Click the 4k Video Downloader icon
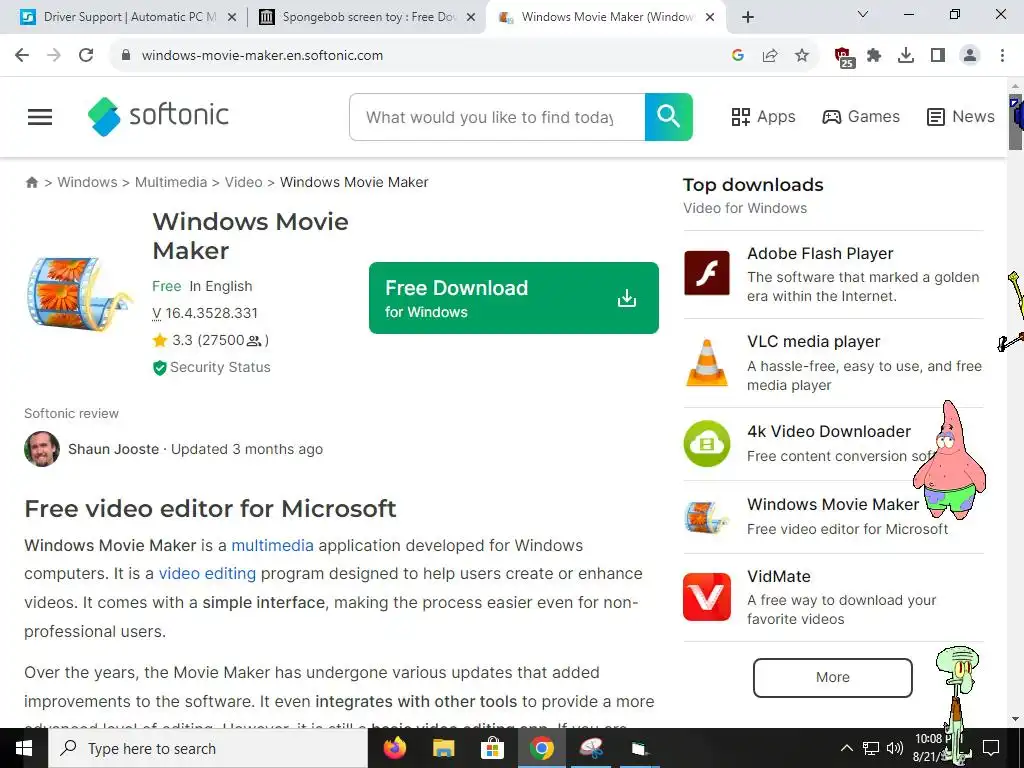Image resolution: width=1024 pixels, height=768 pixels. [707, 444]
